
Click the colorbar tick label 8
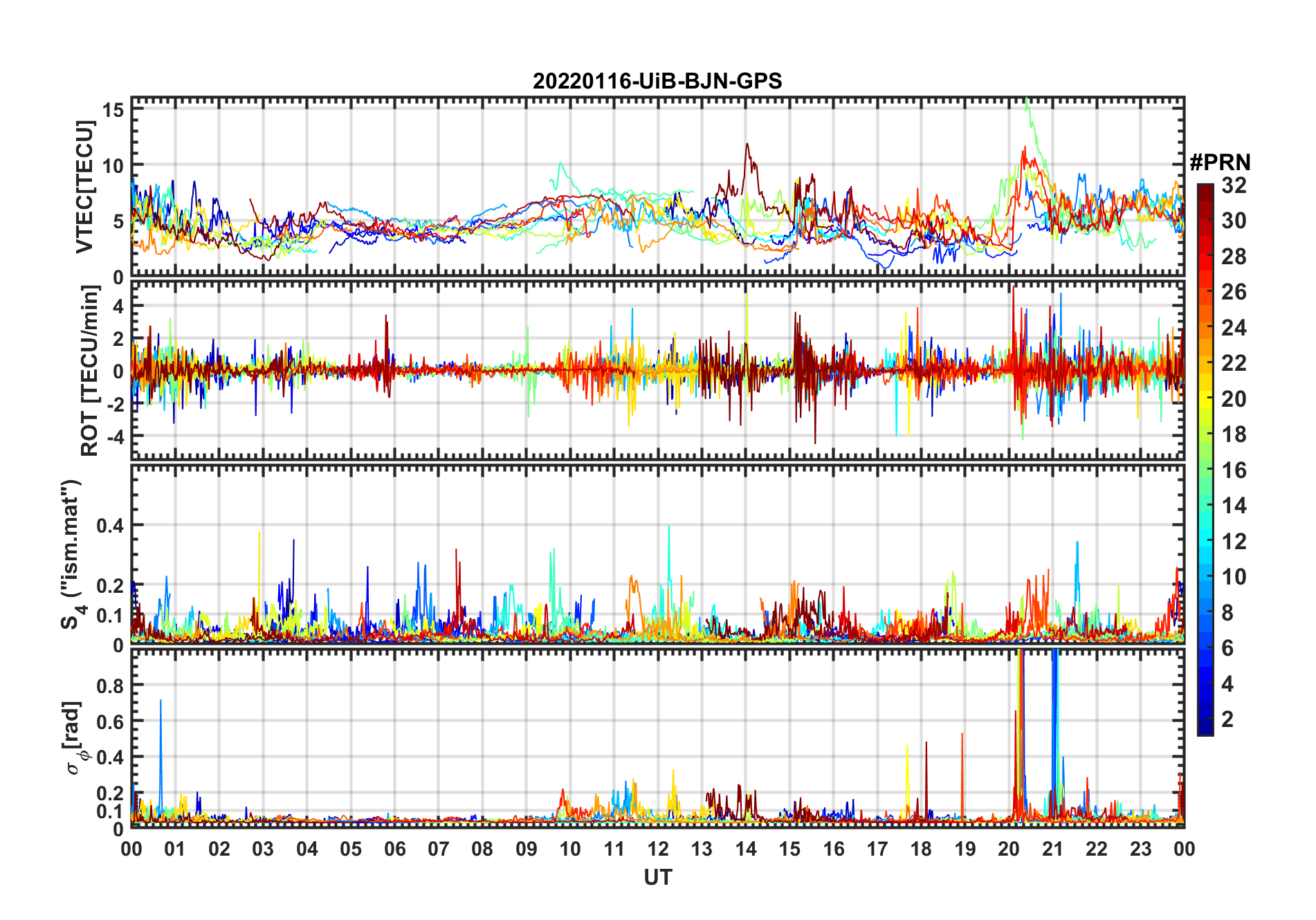click(x=1227, y=613)
